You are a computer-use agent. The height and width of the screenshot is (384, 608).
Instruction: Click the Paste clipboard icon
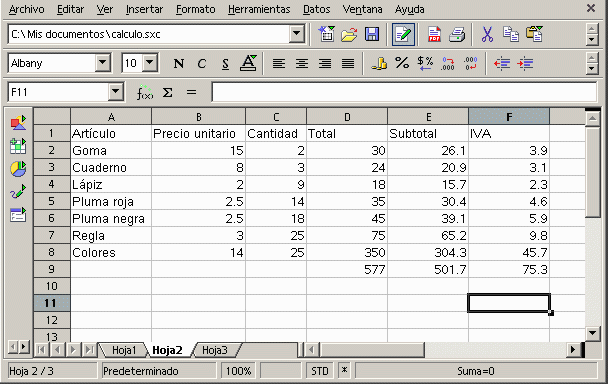coord(534,34)
